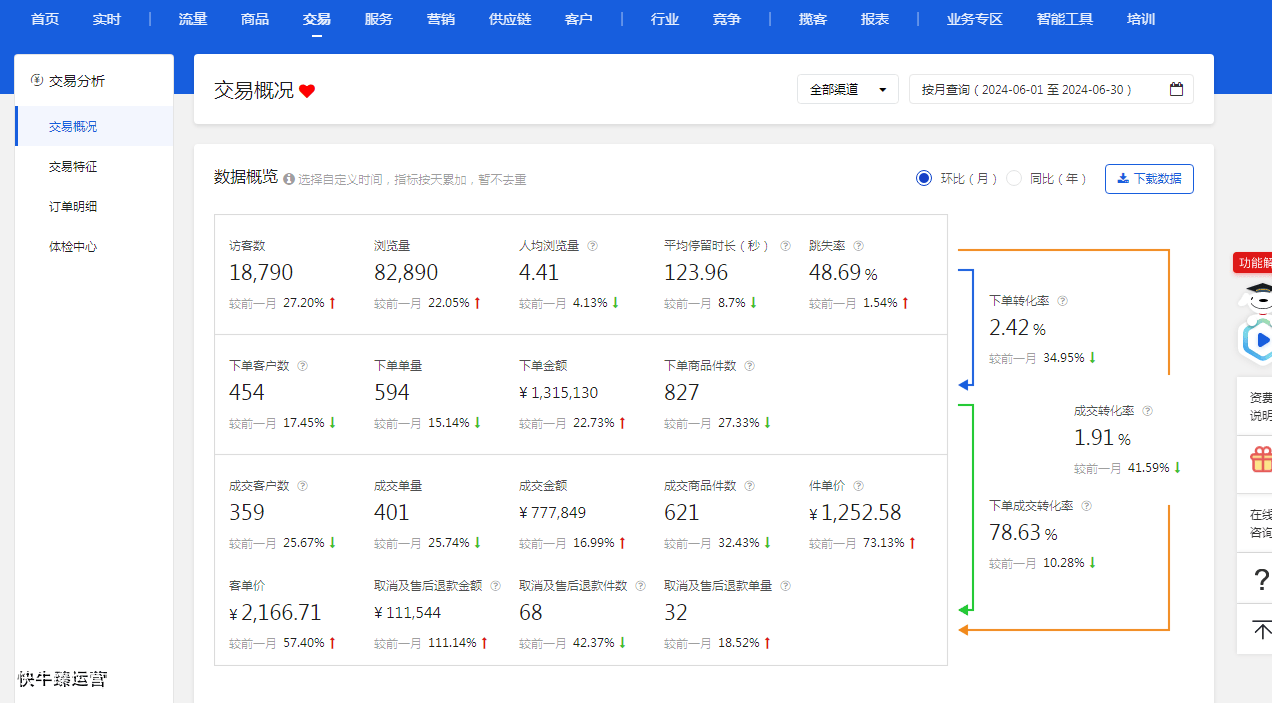The width and height of the screenshot is (1272, 703).
Task: Click the video tutorial play icon on right edge
Action: click(1259, 340)
